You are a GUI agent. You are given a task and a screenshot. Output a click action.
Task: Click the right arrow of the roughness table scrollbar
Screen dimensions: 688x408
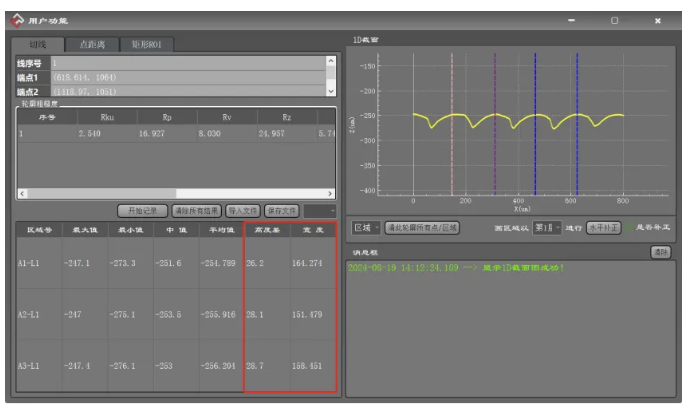click(332, 193)
